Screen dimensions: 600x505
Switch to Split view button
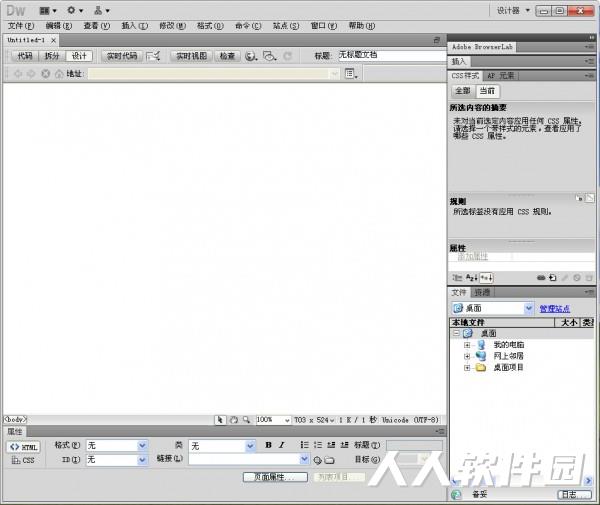coord(52,56)
